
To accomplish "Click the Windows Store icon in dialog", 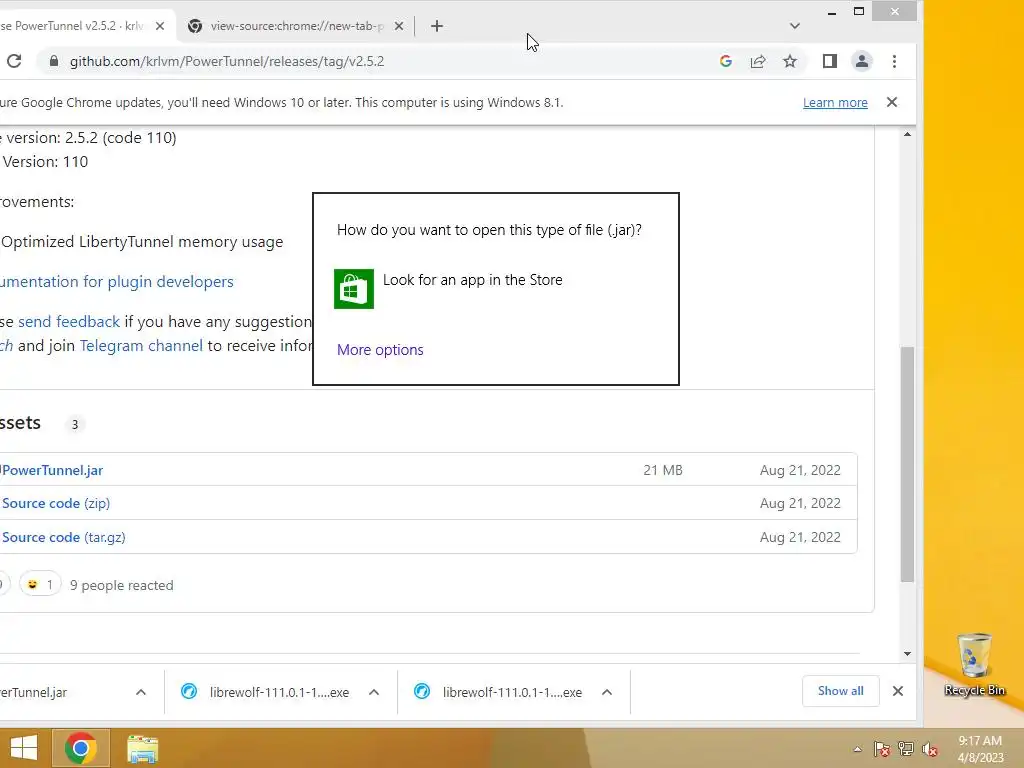I will click(354, 289).
